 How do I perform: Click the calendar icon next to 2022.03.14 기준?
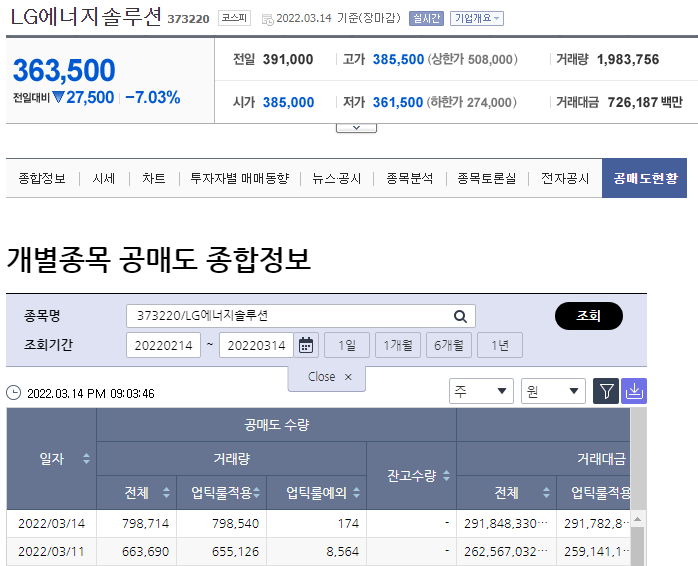(268, 19)
